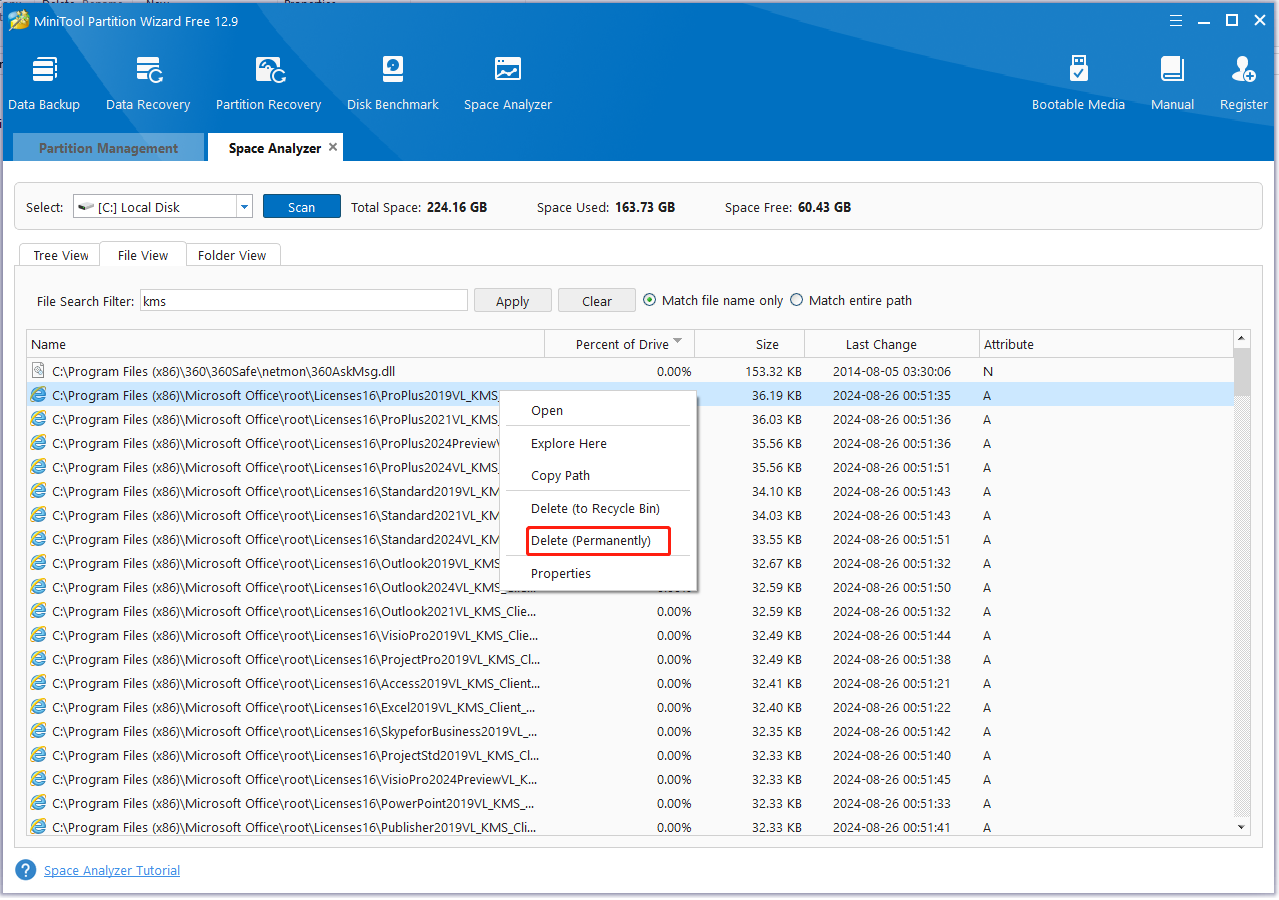Select the ProPlus2019VL_KMS file row

pos(630,395)
